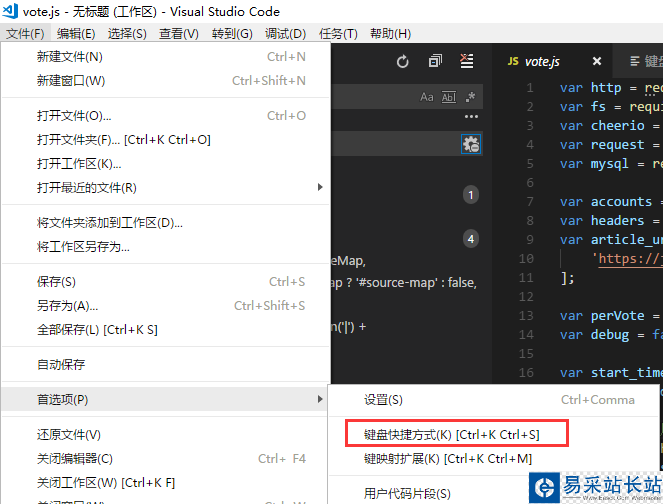Click the three-dot search details toggle
The height and width of the screenshot is (504, 663).
(x=471, y=116)
